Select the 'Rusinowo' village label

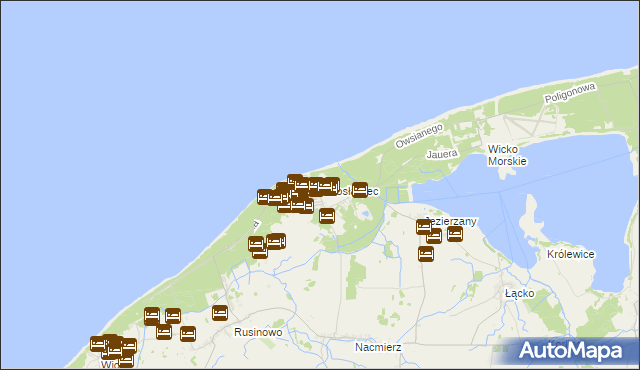tap(258, 332)
